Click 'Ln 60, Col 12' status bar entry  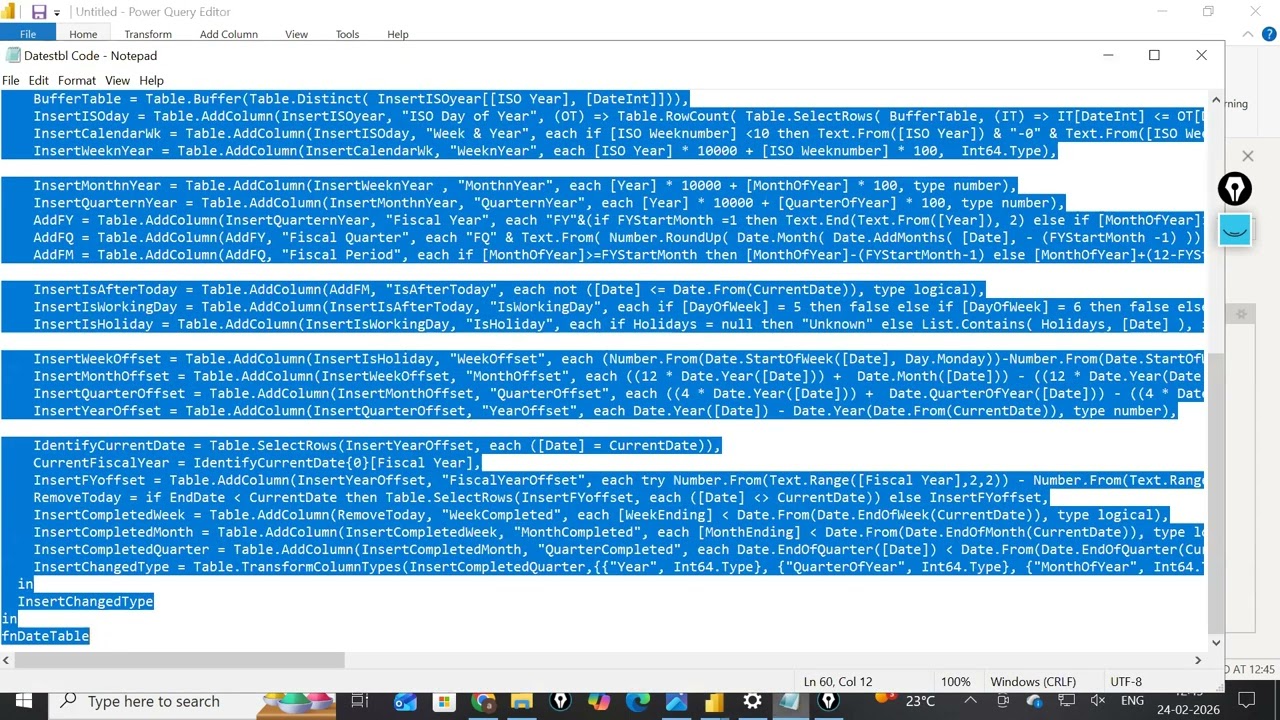tap(838, 682)
